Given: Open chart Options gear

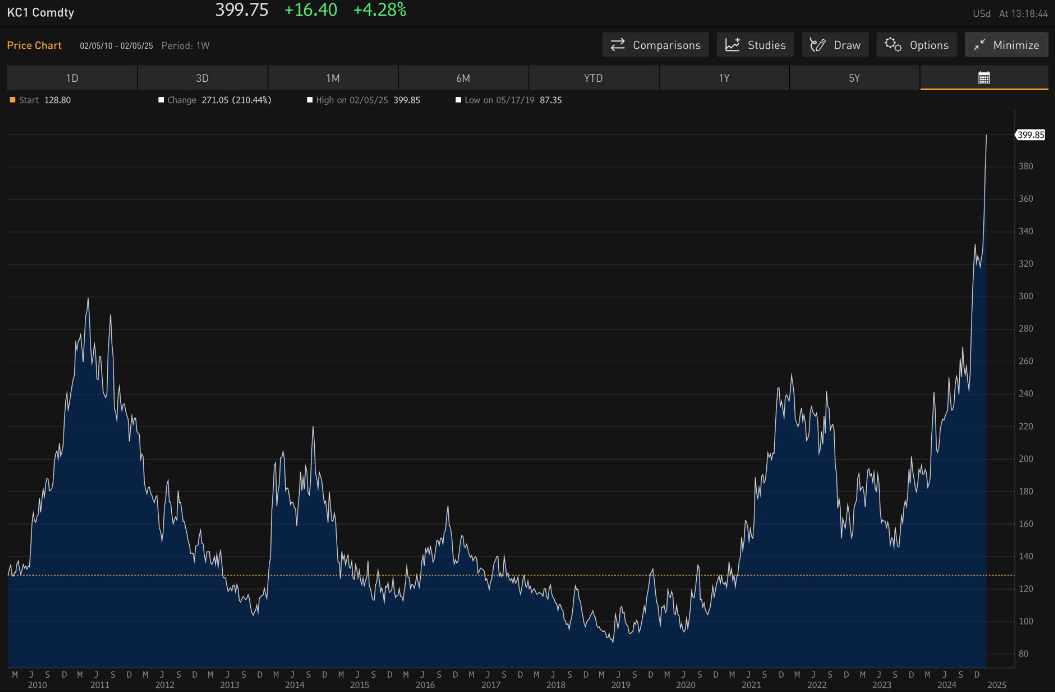Looking at the screenshot, I should pos(893,45).
